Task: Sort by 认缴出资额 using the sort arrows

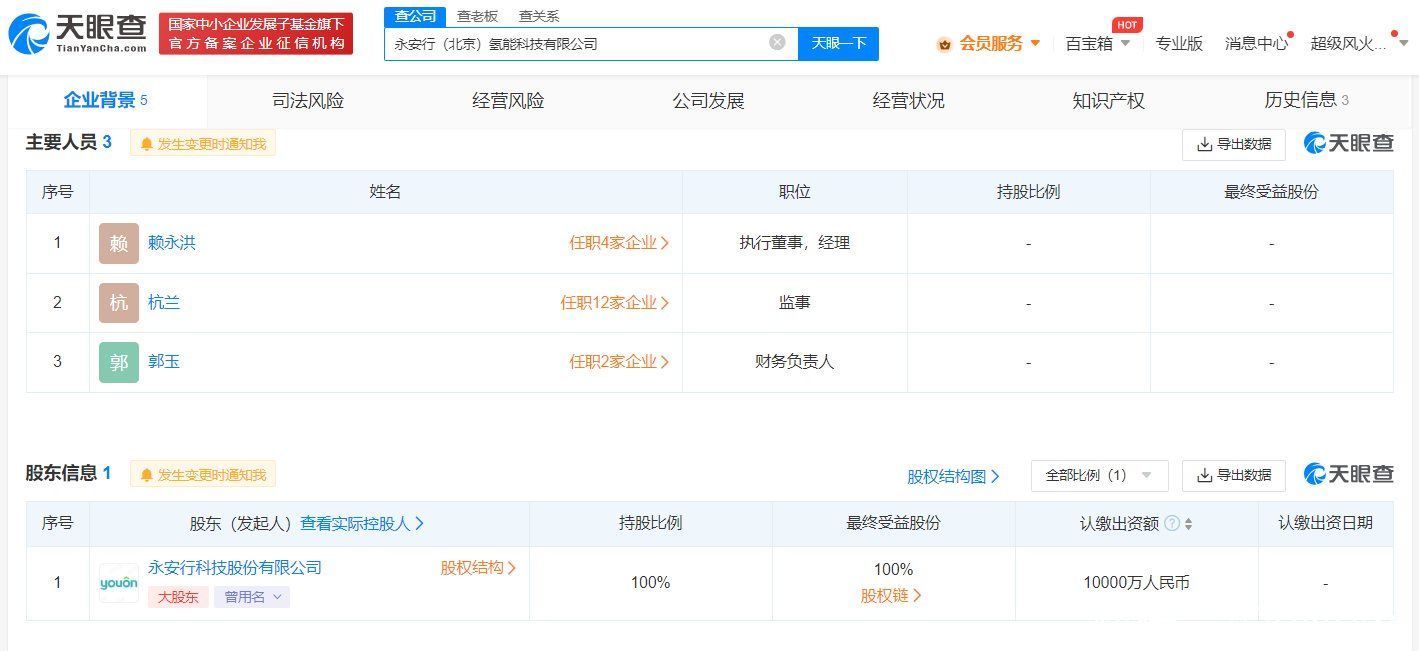Action: pyautogui.click(x=1188, y=524)
